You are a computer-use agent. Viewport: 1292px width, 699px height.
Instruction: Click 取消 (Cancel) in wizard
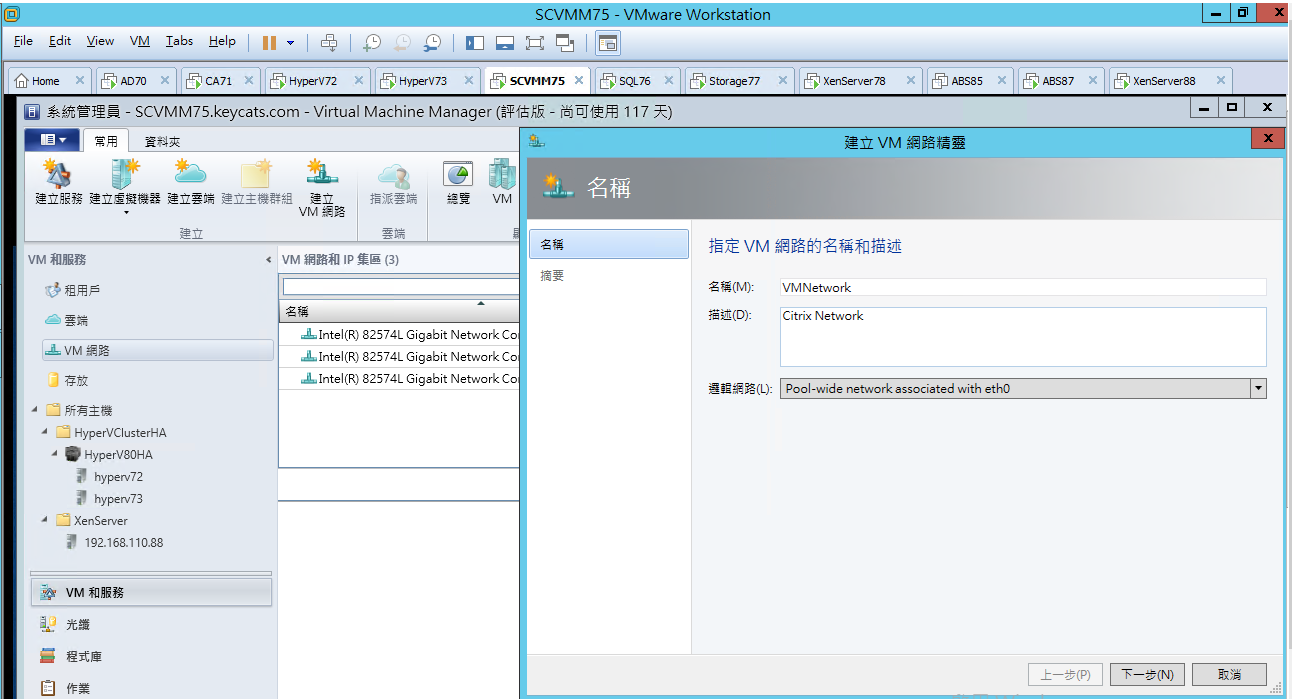1229,674
